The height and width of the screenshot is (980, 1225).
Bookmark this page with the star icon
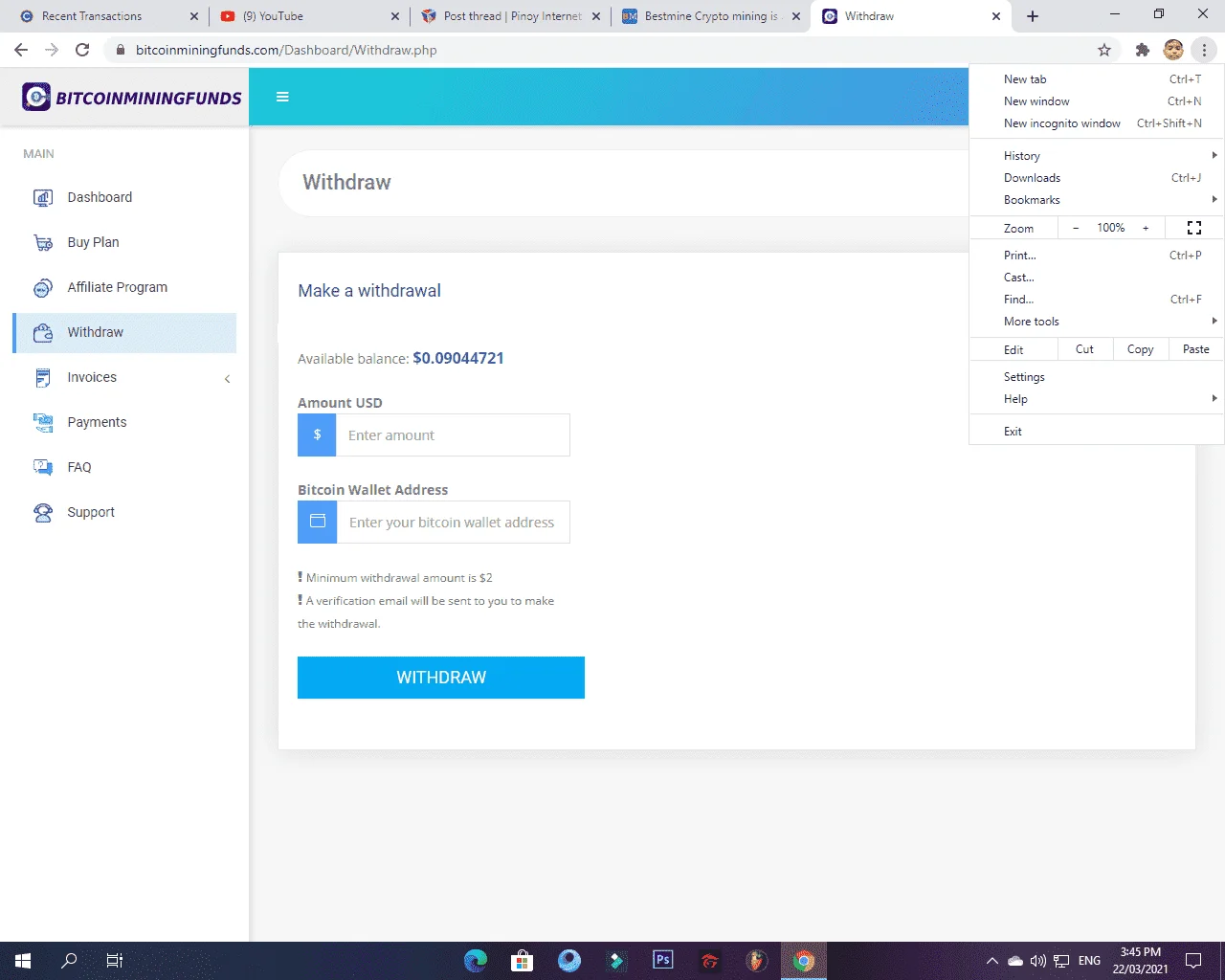tap(1104, 50)
